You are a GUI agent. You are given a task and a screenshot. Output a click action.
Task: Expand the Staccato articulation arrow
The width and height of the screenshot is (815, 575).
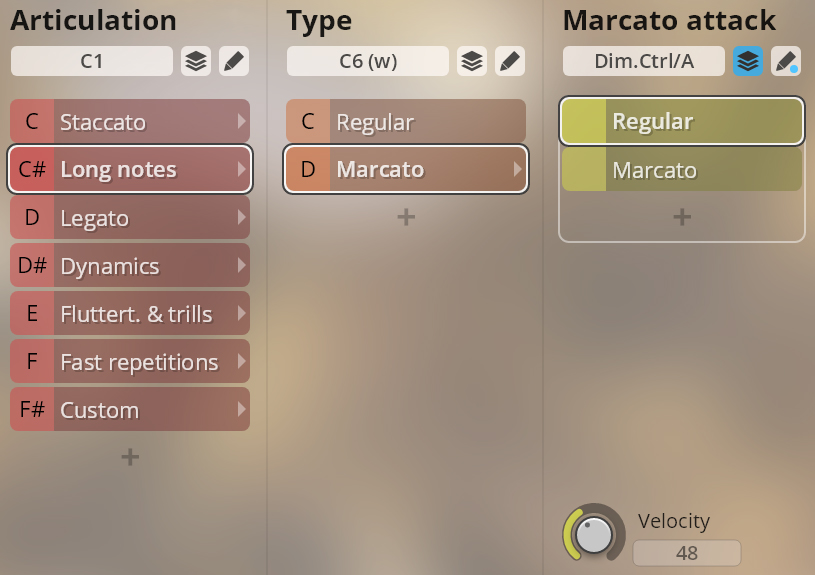241,122
